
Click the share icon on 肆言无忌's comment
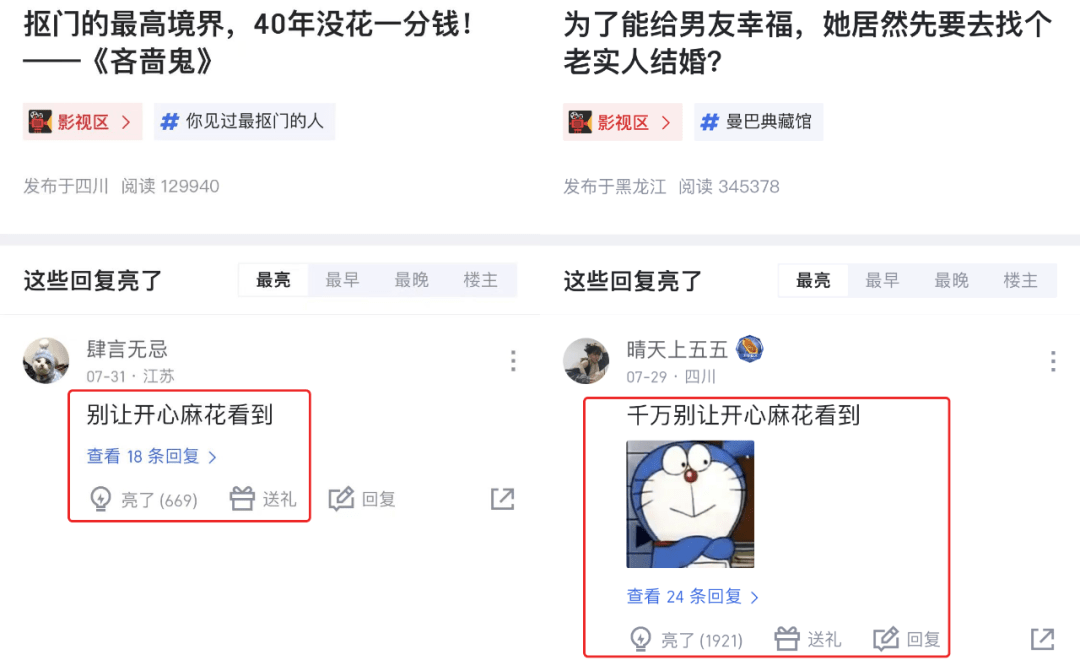503,499
